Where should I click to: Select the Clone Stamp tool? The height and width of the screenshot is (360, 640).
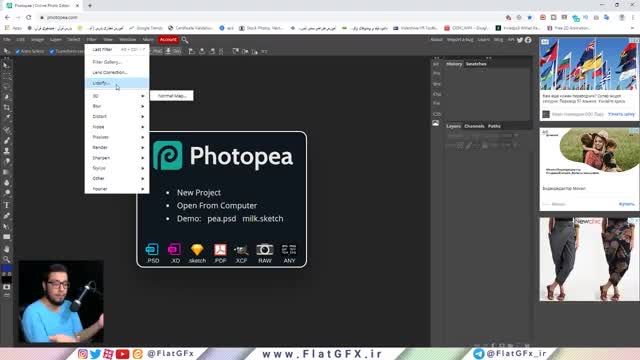[x=7, y=151]
